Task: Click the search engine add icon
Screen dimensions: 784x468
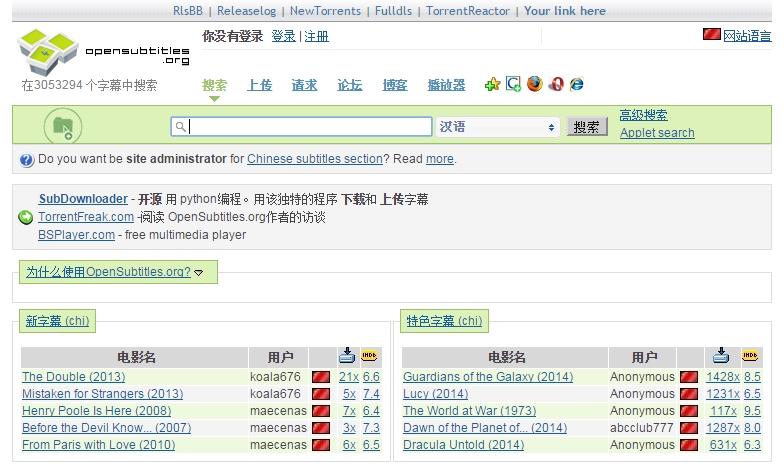Action: [514, 84]
